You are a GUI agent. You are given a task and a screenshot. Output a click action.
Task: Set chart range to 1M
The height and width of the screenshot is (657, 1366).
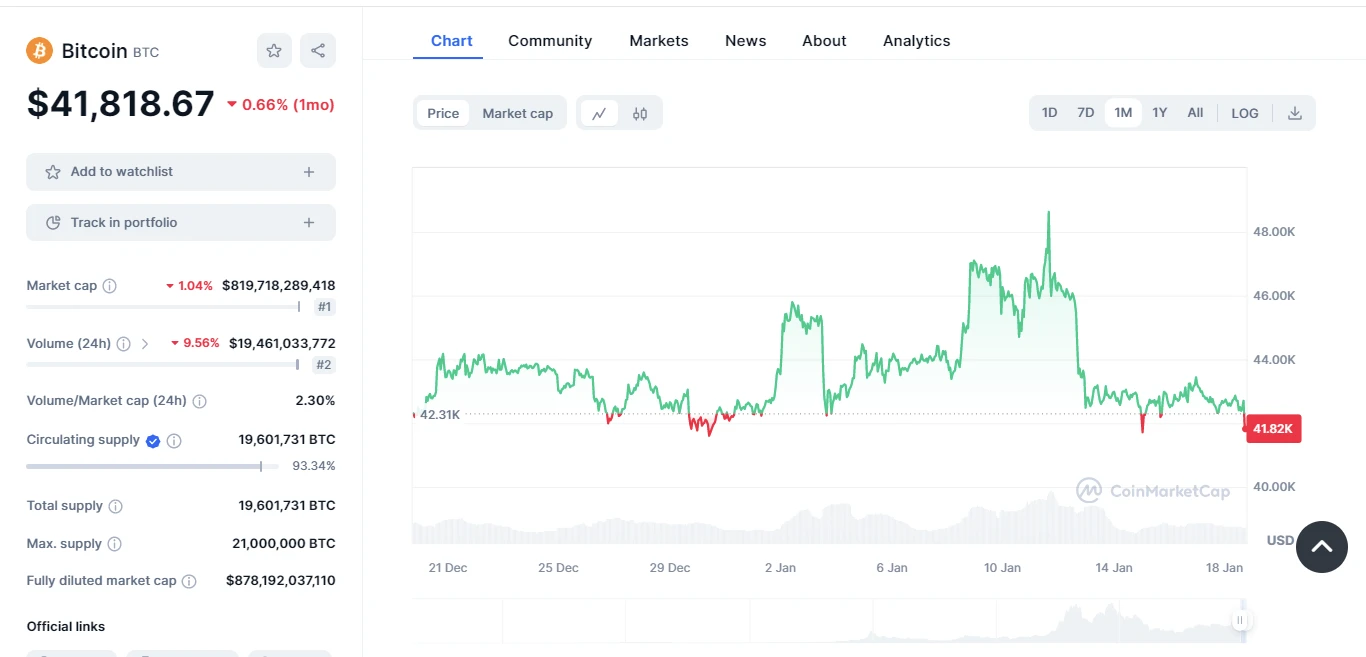[1123, 113]
